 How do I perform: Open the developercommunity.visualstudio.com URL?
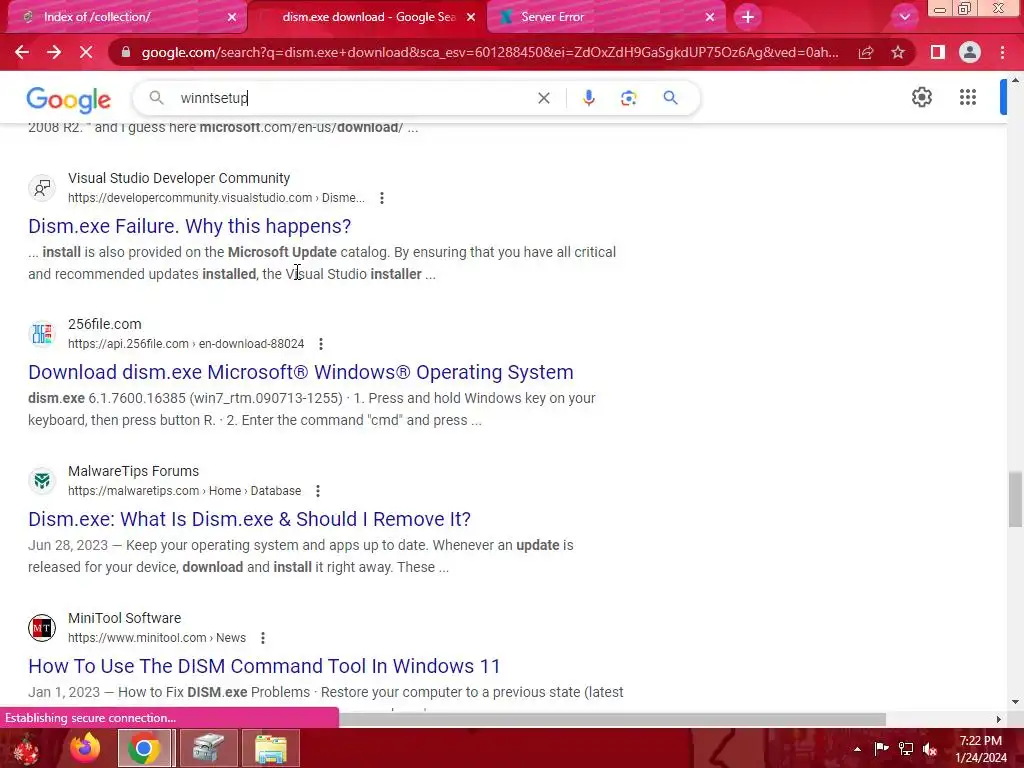216,198
